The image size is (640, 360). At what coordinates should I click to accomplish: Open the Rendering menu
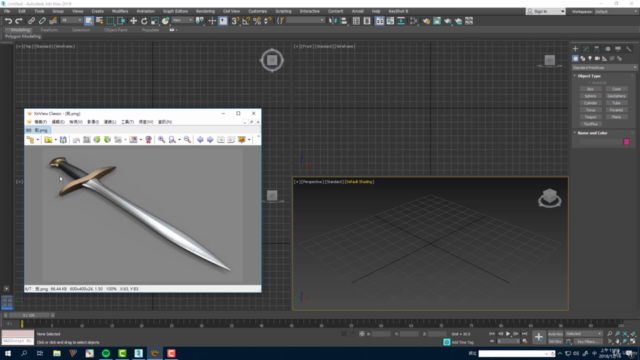[205, 11]
